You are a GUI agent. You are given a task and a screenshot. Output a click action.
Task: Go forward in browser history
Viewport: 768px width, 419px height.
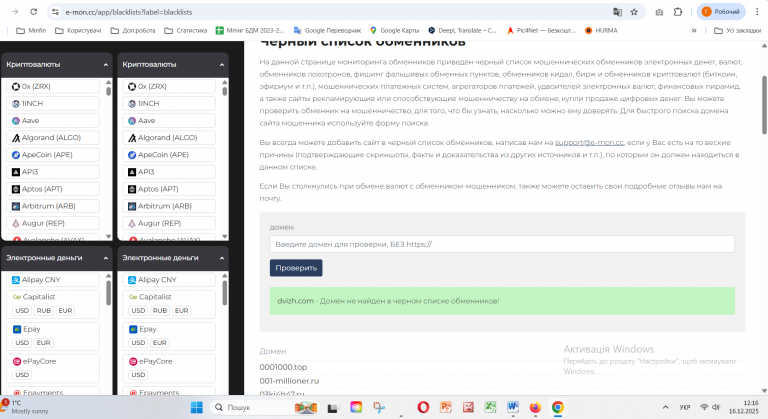pos(15,12)
